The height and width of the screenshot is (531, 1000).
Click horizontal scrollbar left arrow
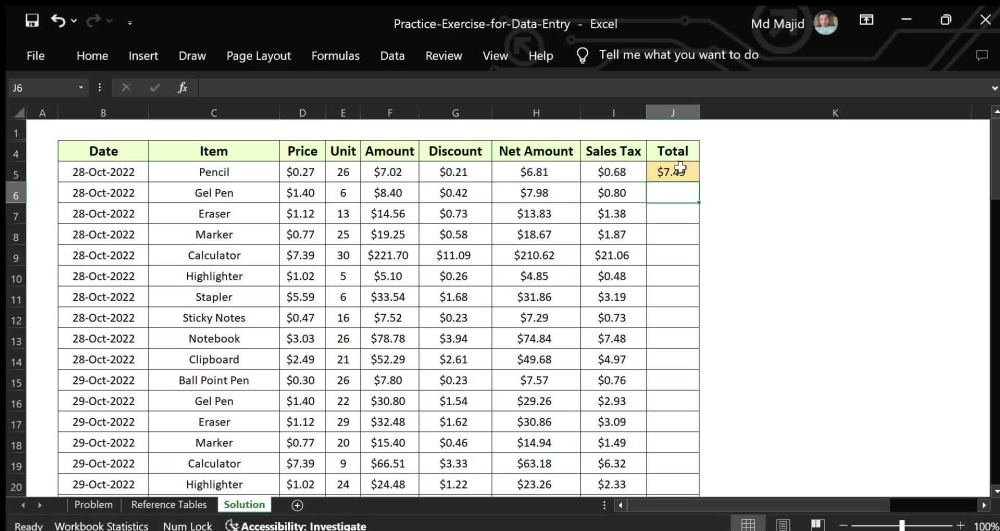pyautogui.click(x=621, y=505)
